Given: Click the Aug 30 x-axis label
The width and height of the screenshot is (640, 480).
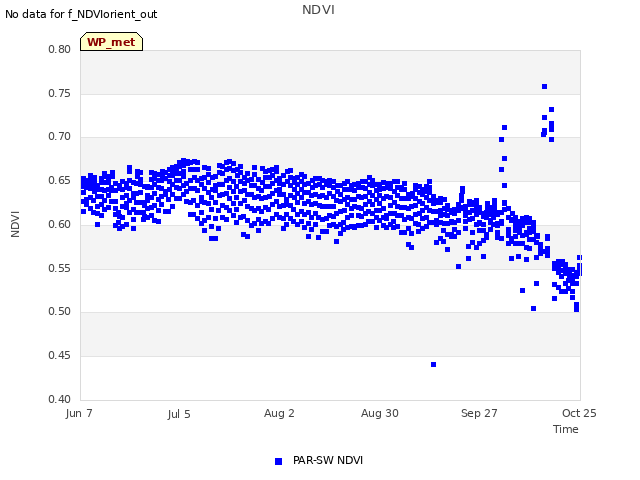Looking at the screenshot, I should 380,413.
